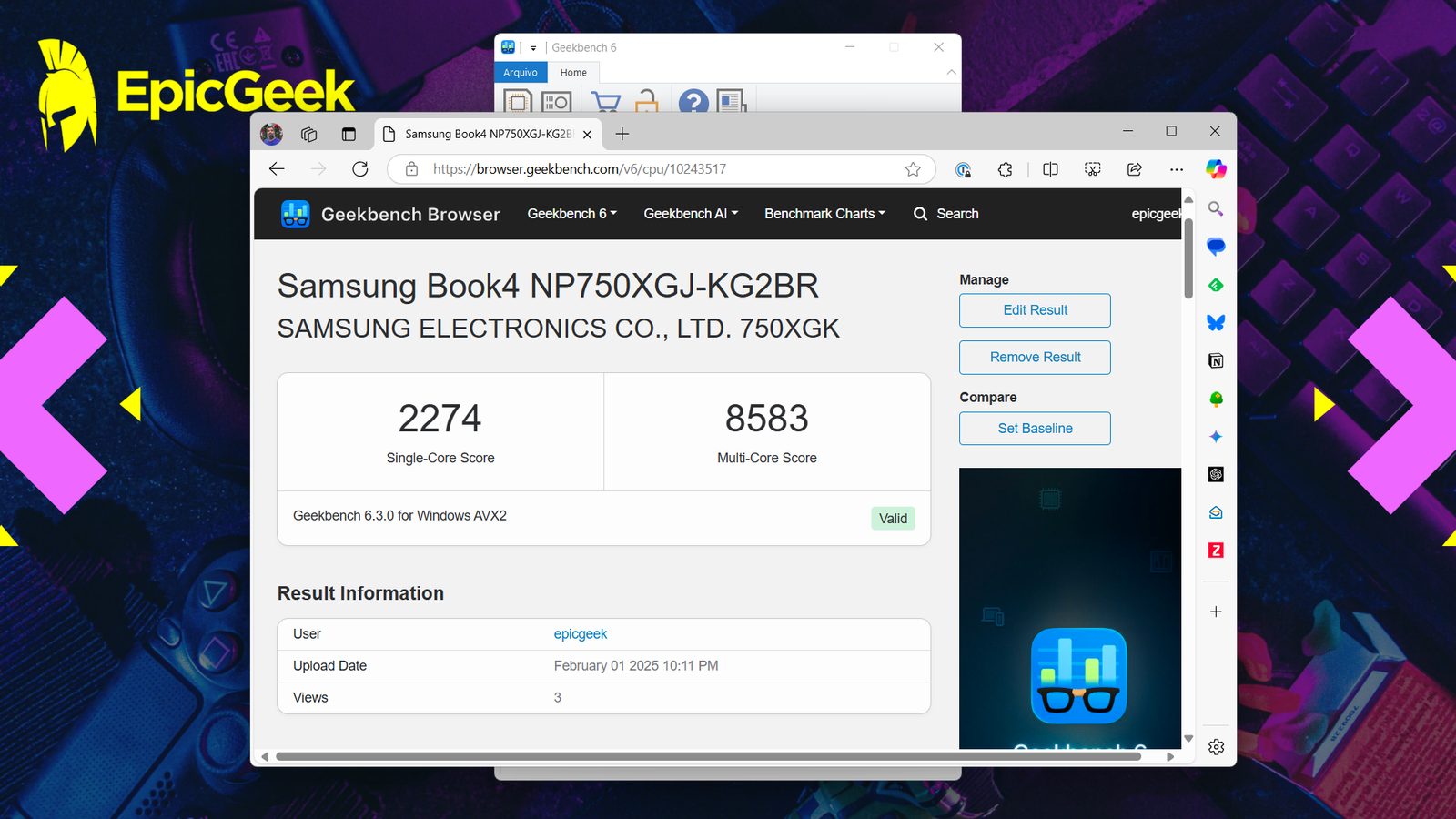Viewport: 1456px width, 819px height.
Task: Open Notion from the Edge sidebar
Action: (x=1216, y=360)
